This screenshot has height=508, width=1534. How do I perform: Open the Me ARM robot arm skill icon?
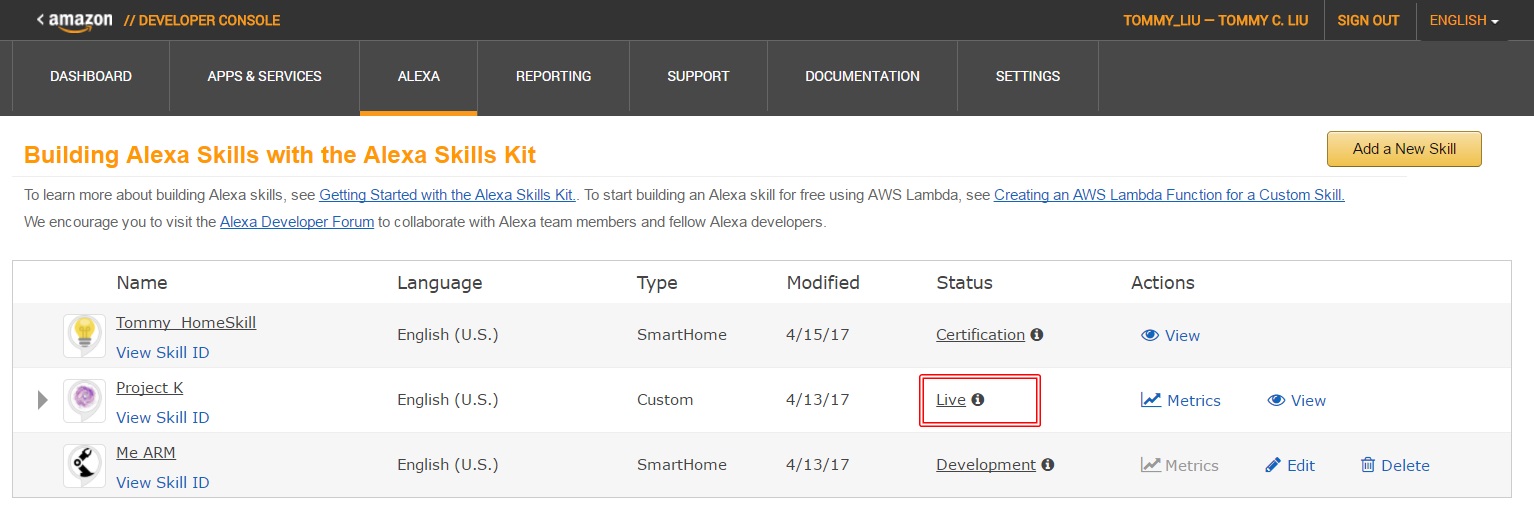tap(85, 465)
